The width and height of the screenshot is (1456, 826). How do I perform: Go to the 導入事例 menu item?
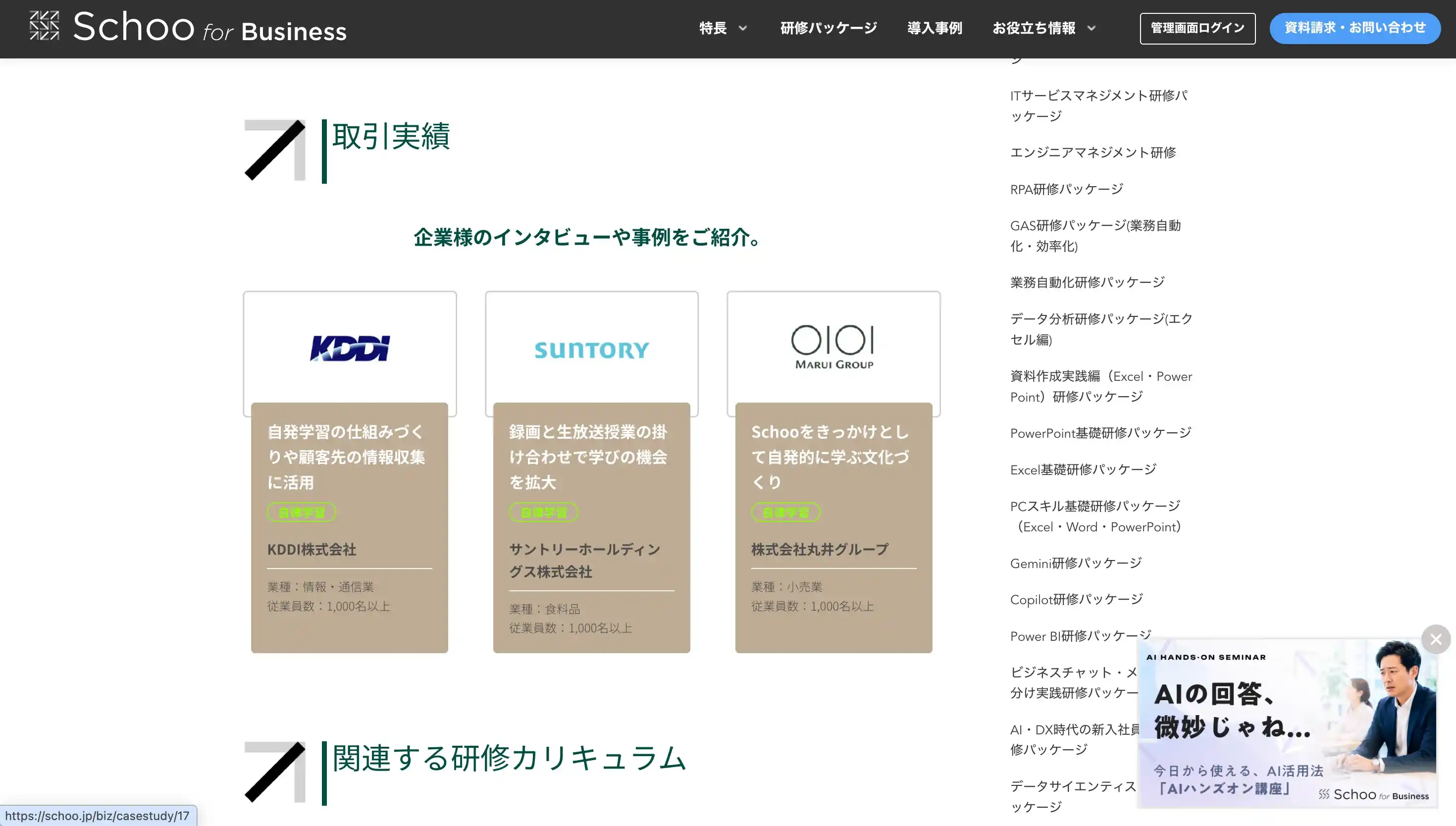tap(935, 28)
